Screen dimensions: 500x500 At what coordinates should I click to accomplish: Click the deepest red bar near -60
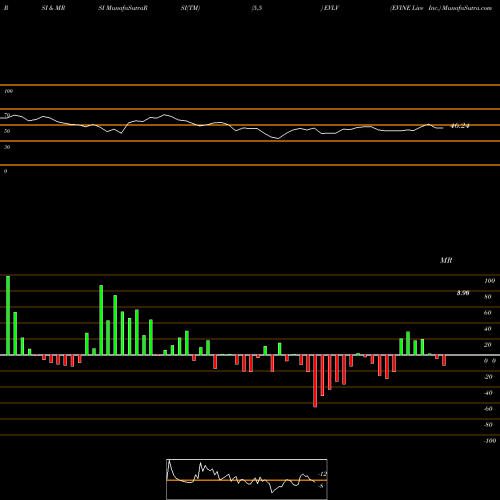(315, 381)
